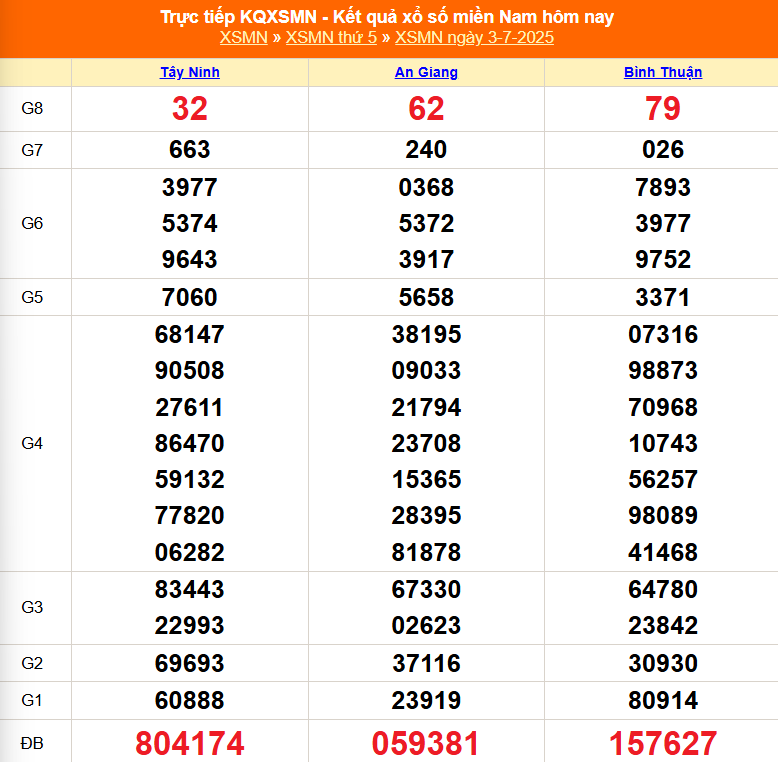Open the An Giang province link
Screen dimensions: 778x762
[x=426, y=72]
